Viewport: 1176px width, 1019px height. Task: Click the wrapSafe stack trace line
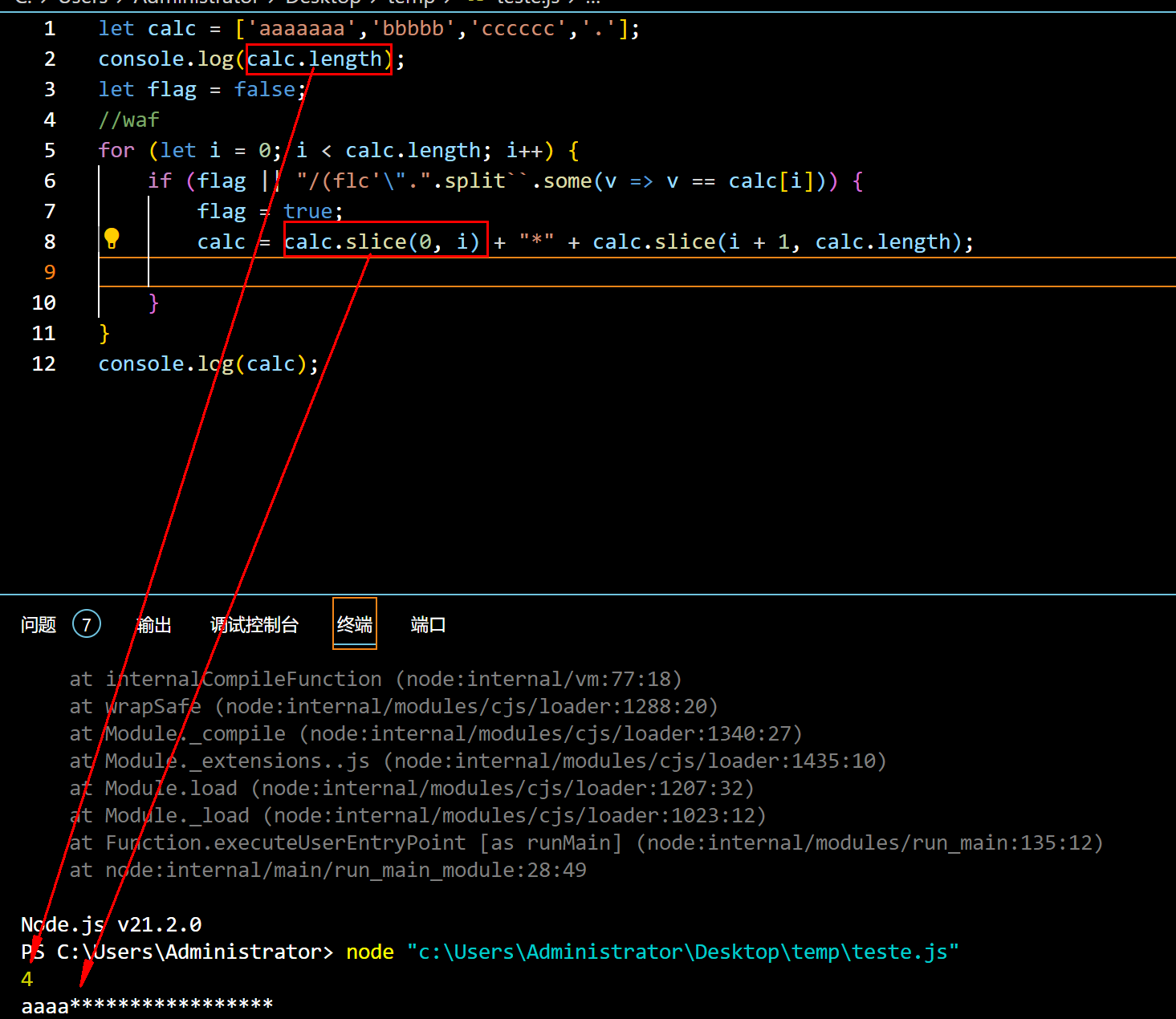[393, 707]
